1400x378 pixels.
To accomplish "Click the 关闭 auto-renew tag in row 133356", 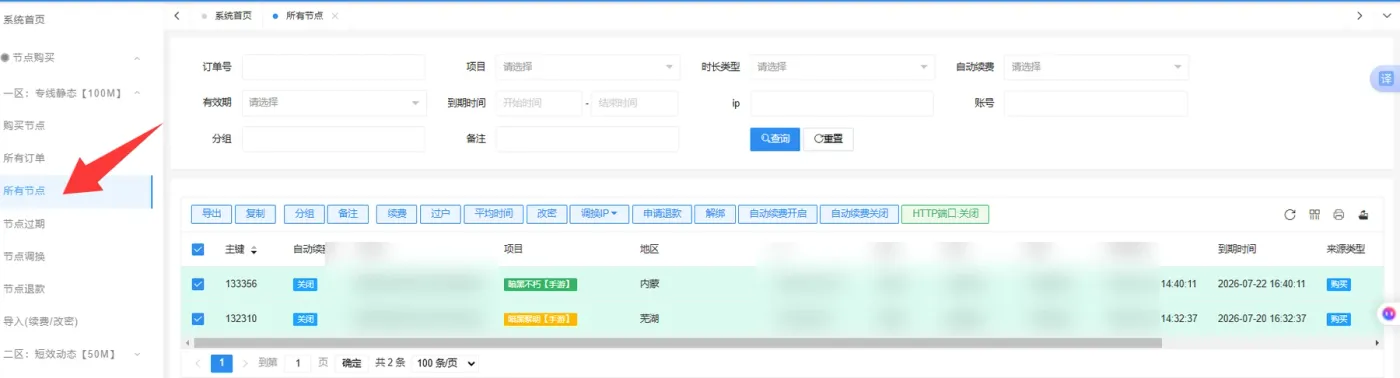I will (x=305, y=284).
